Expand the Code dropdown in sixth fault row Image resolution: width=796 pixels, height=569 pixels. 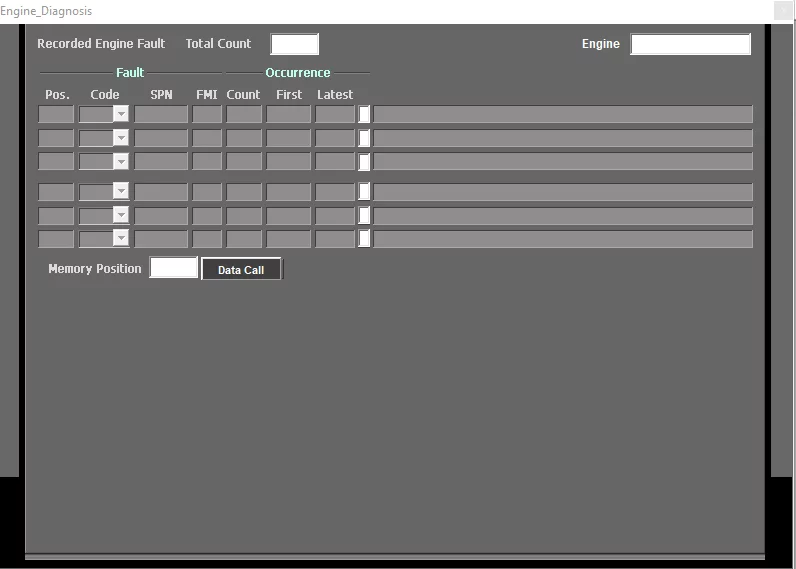tap(121, 238)
